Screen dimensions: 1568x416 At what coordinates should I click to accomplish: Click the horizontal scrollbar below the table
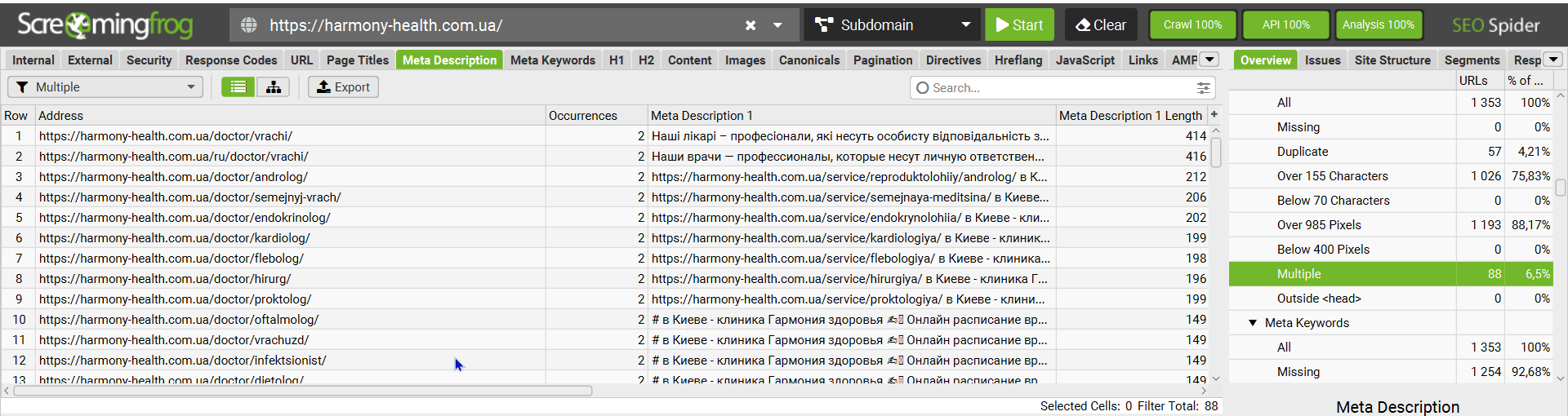[302, 392]
